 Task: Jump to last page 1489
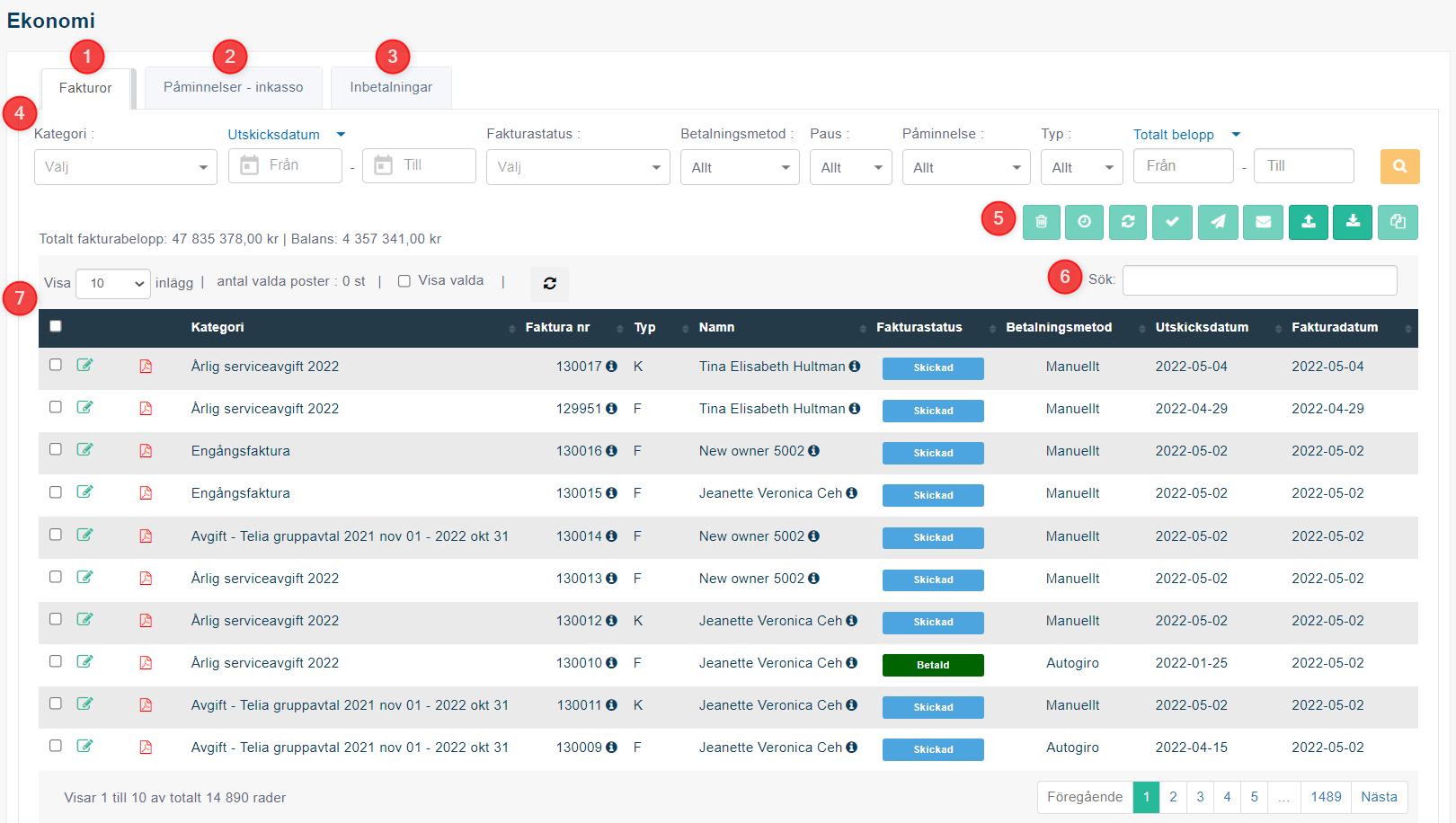(1326, 797)
